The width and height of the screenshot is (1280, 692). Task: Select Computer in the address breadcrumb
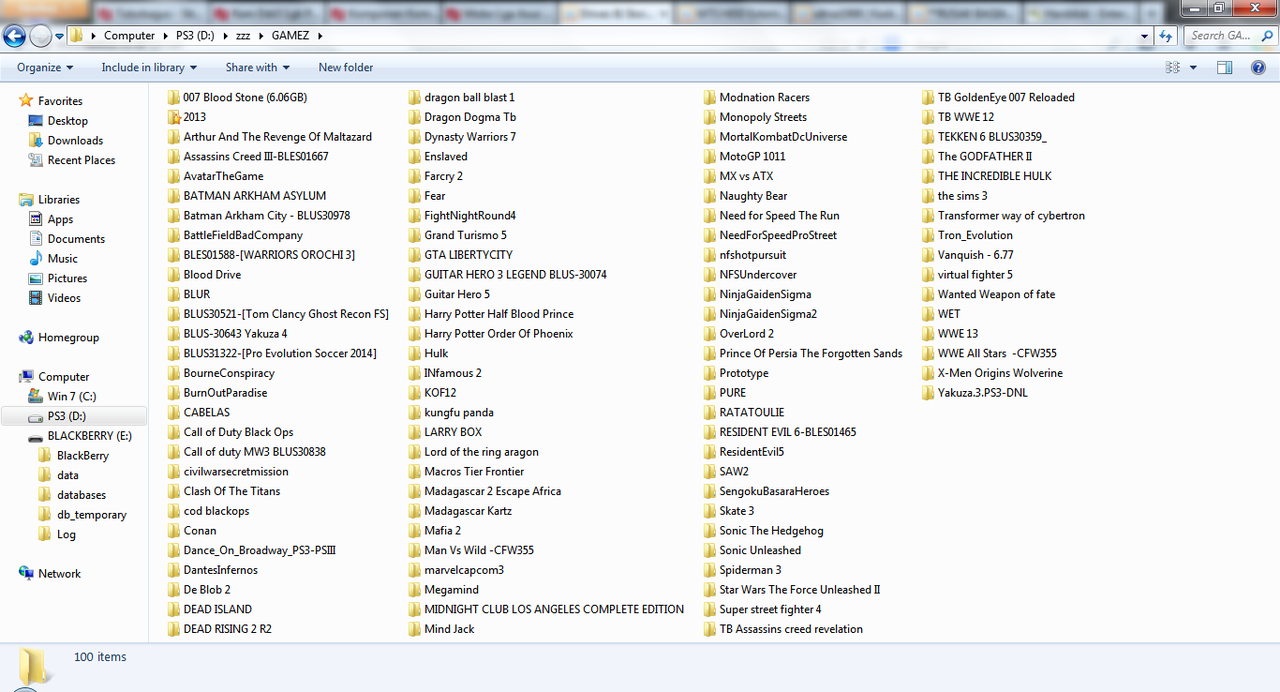point(130,36)
